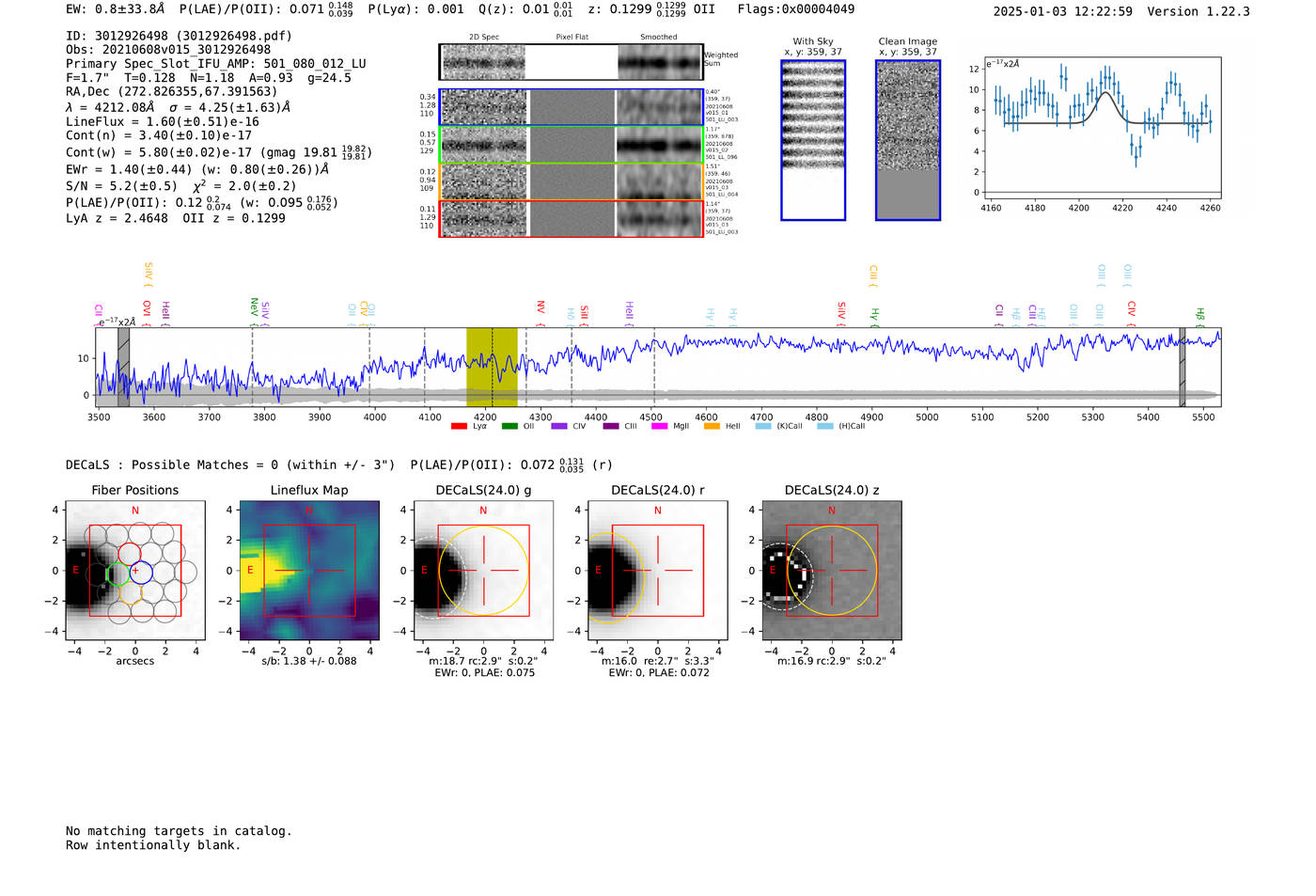Screen dimensions: 1316x896
Task: Click the red Lyα legend swatch
Action: click(x=459, y=427)
